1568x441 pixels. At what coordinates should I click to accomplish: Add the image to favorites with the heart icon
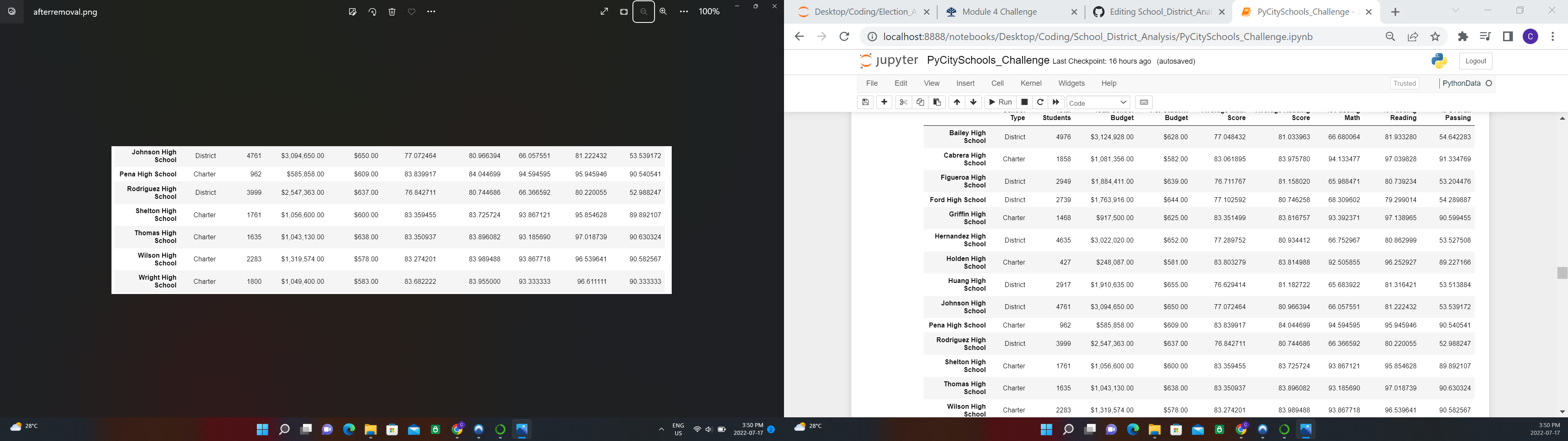click(412, 11)
